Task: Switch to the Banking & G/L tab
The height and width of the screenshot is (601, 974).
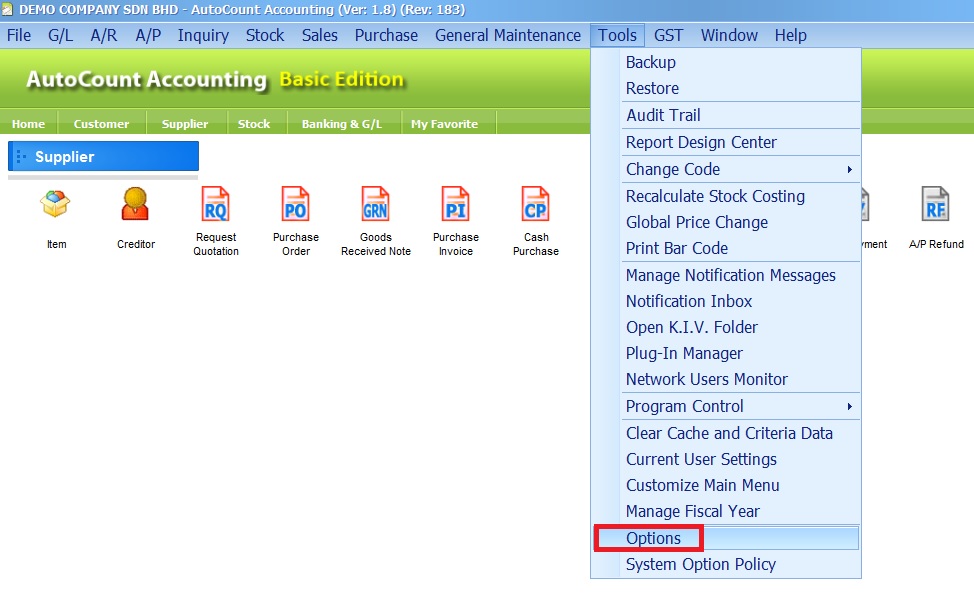Action: (x=342, y=124)
